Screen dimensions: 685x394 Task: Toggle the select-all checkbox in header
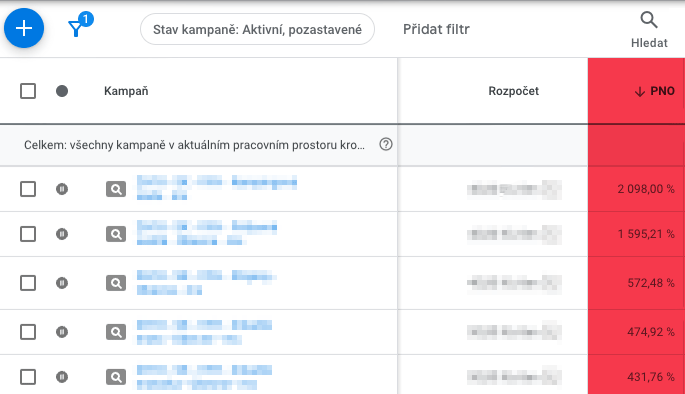(x=28, y=91)
